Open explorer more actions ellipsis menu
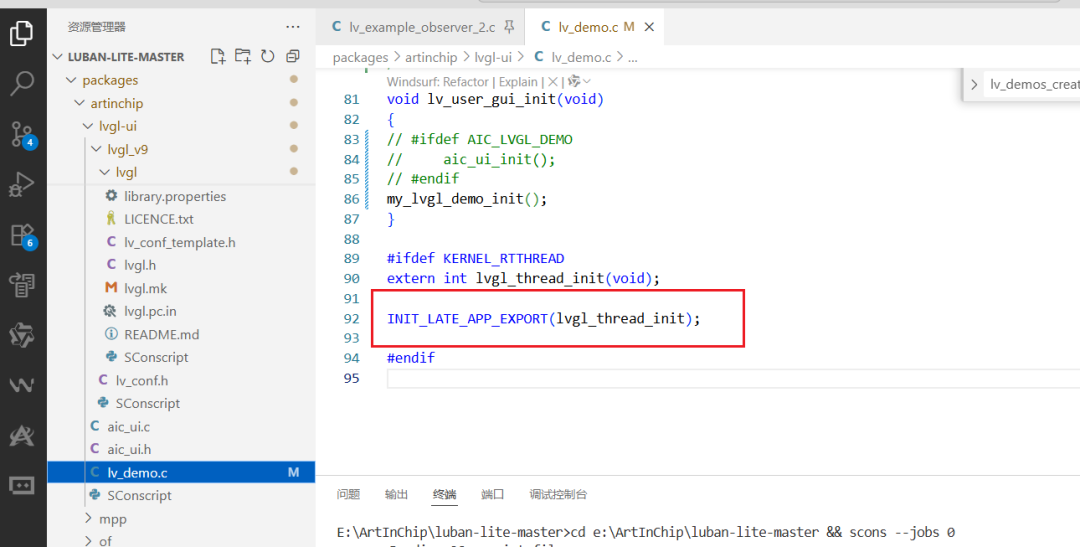 point(293,27)
